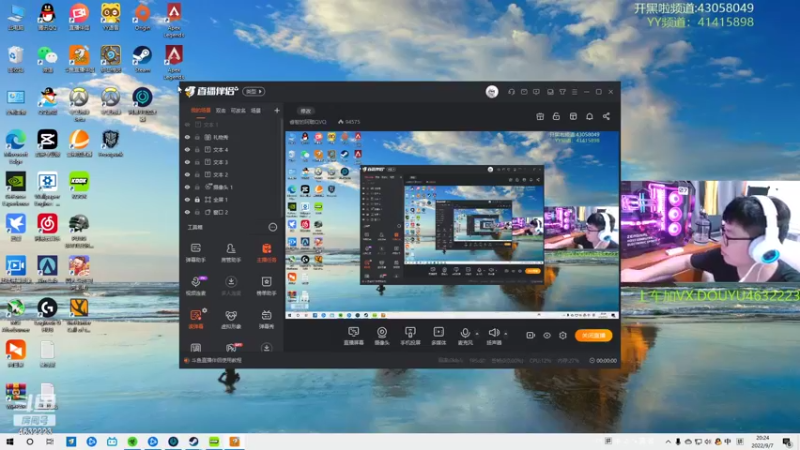This screenshot has width=800, height=450.
Task: Select the KOOK desktop shortcut
Action: [x=79, y=185]
